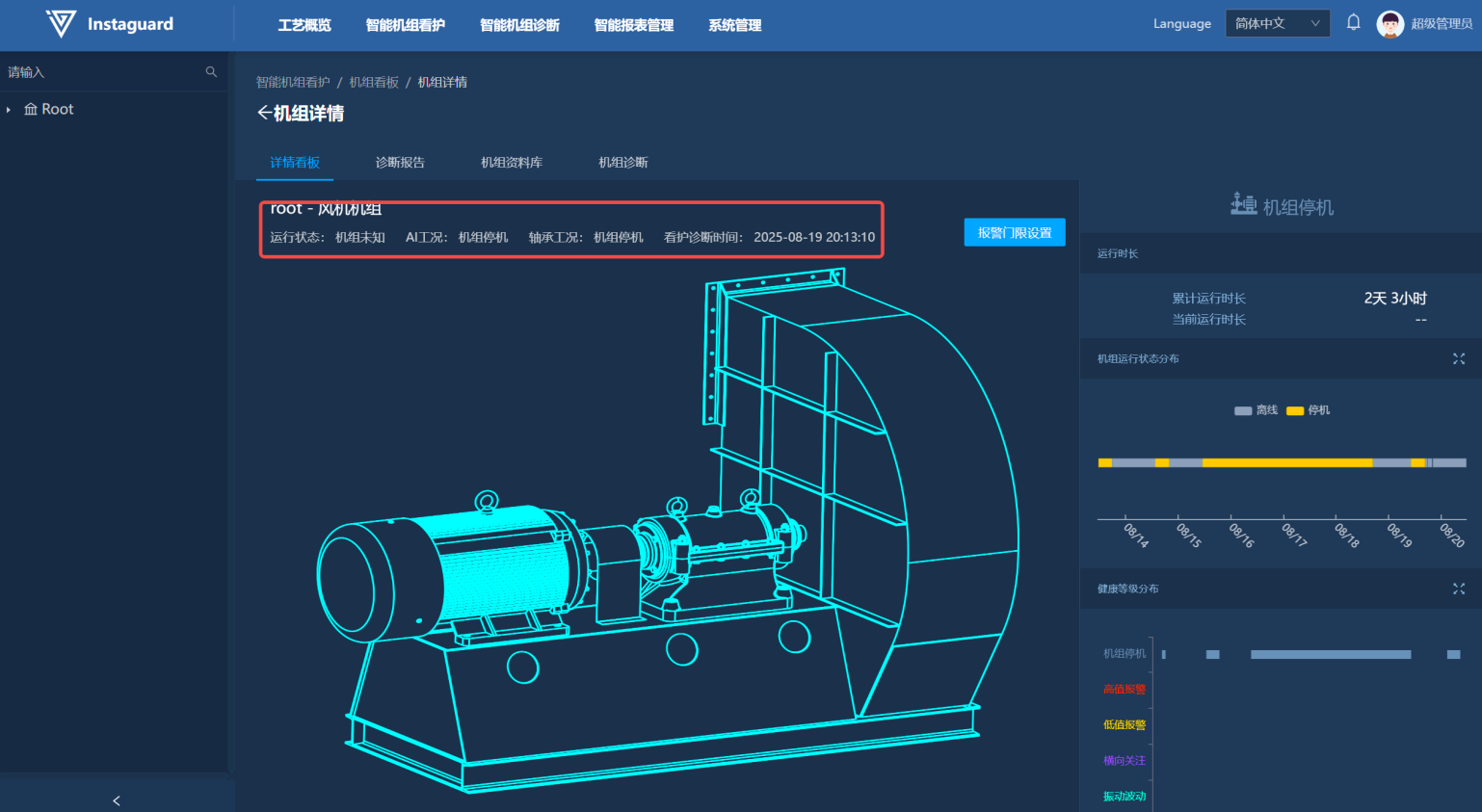Image resolution: width=1482 pixels, height=812 pixels.
Task: Toggle the 停机 legend series
Action: pos(1308,410)
